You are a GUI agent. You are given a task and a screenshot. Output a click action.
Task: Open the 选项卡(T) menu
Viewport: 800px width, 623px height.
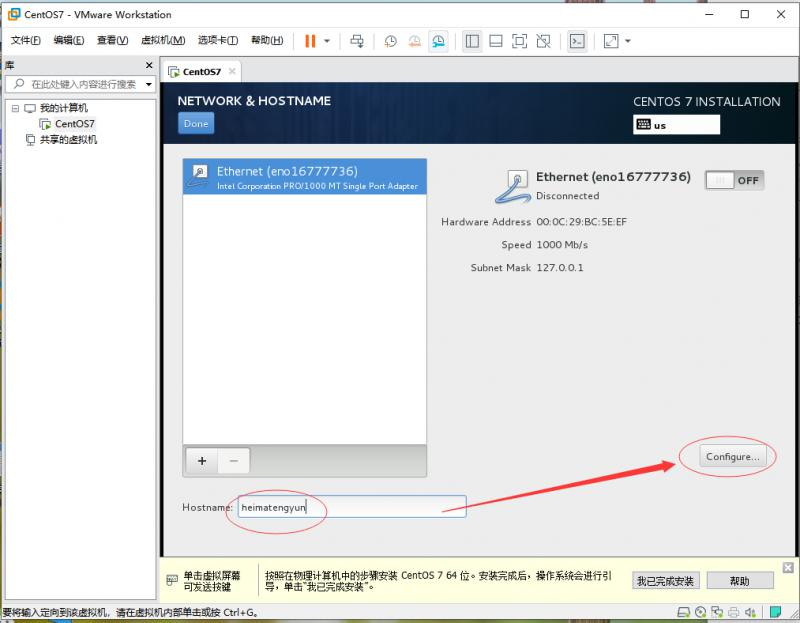[x=218, y=40]
